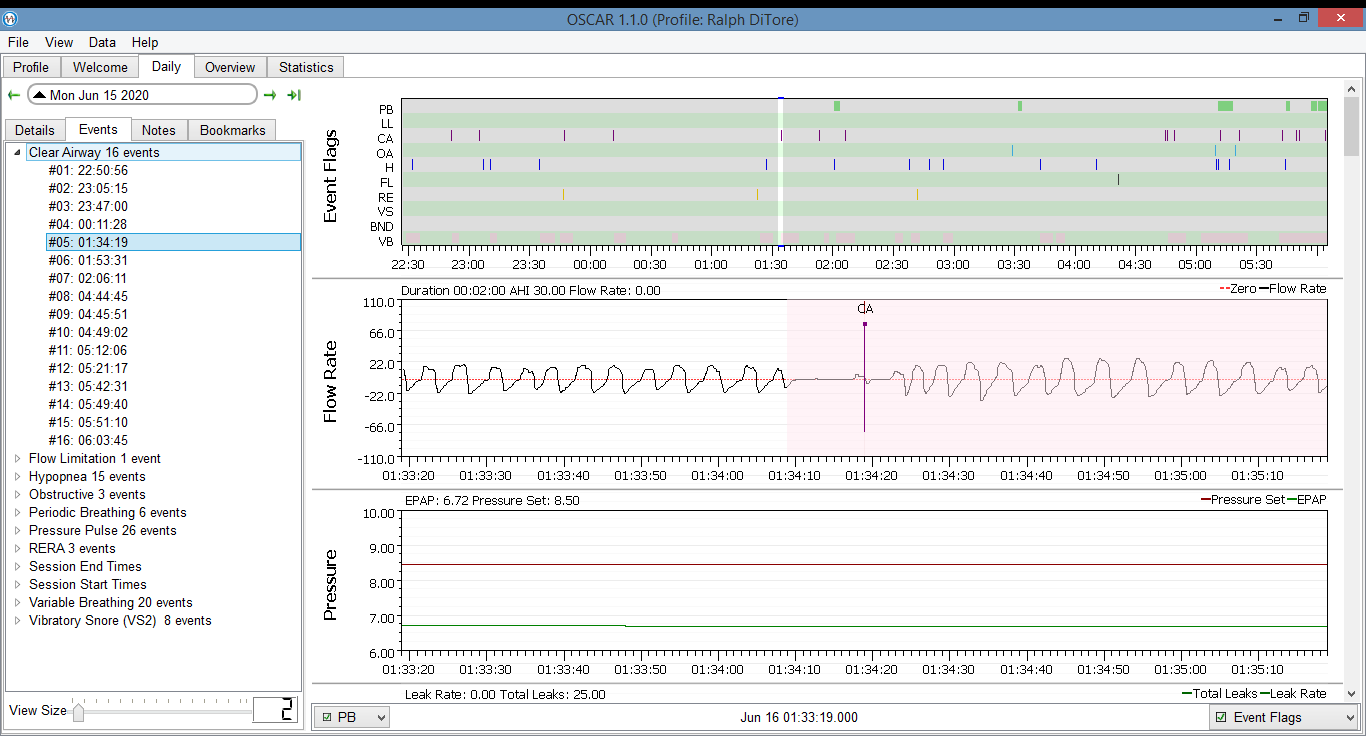The image size is (1366, 736).
Task: Open the Bookmarks sub-tab
Action: (x=233, y=130)
